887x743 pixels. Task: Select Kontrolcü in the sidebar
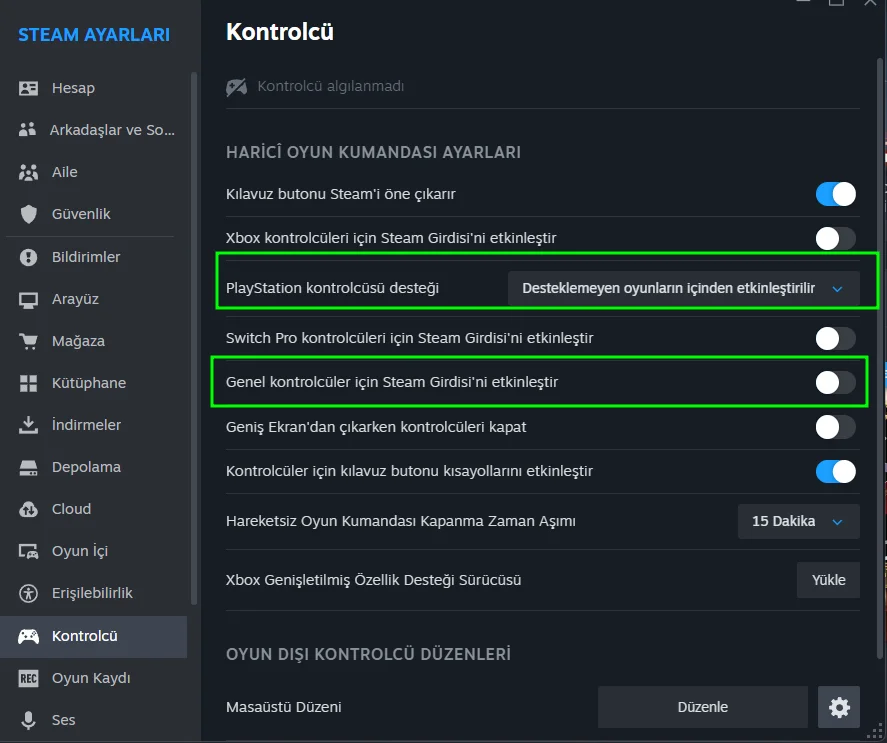coord(93,637)
